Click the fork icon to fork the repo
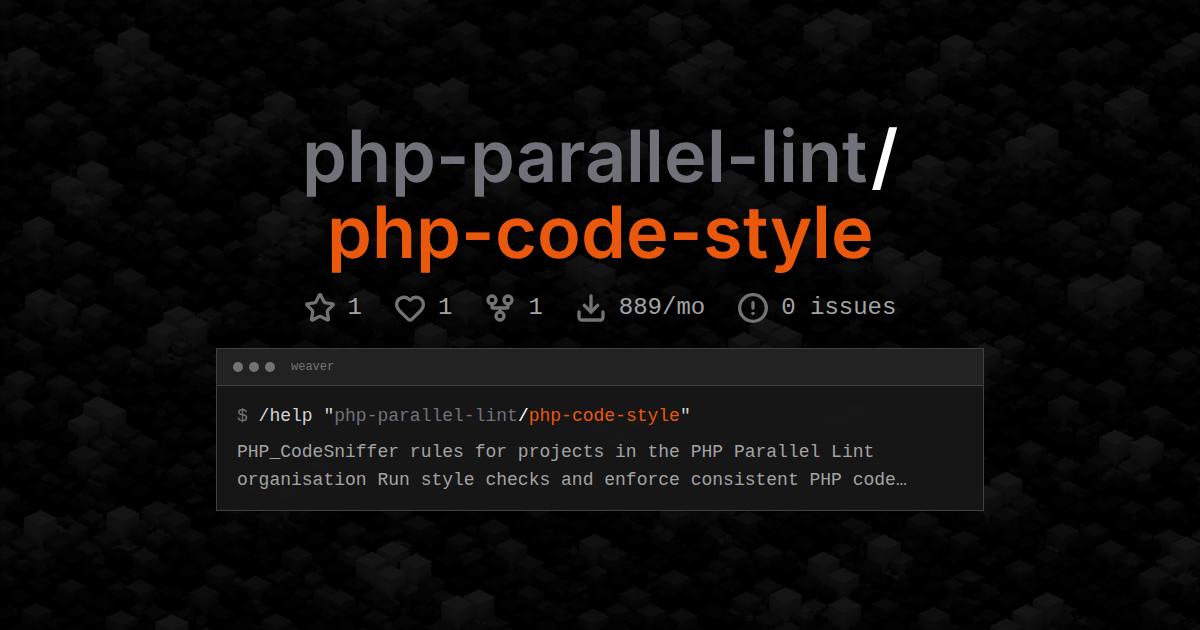 (498, 307)
